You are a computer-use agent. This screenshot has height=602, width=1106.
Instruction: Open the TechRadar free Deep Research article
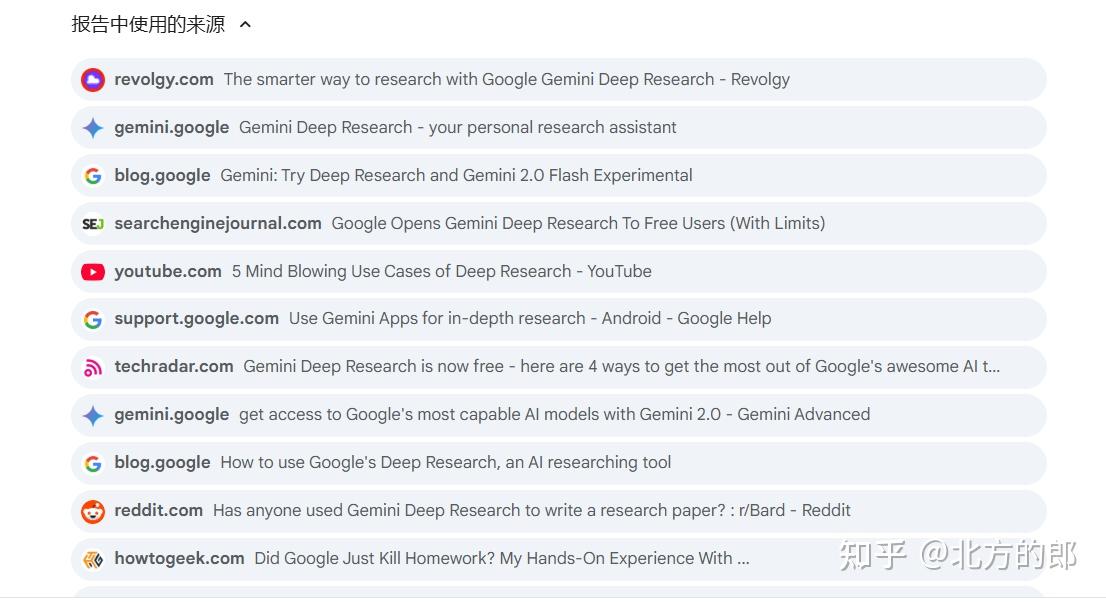(622, 367)
